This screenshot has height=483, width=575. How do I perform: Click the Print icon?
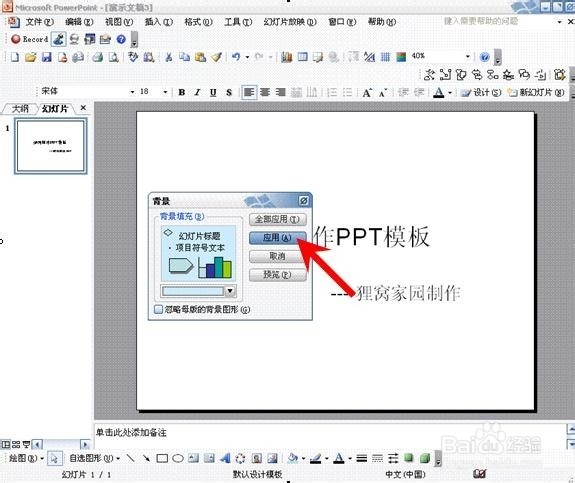pyautogui.click(x=98, y=57)
